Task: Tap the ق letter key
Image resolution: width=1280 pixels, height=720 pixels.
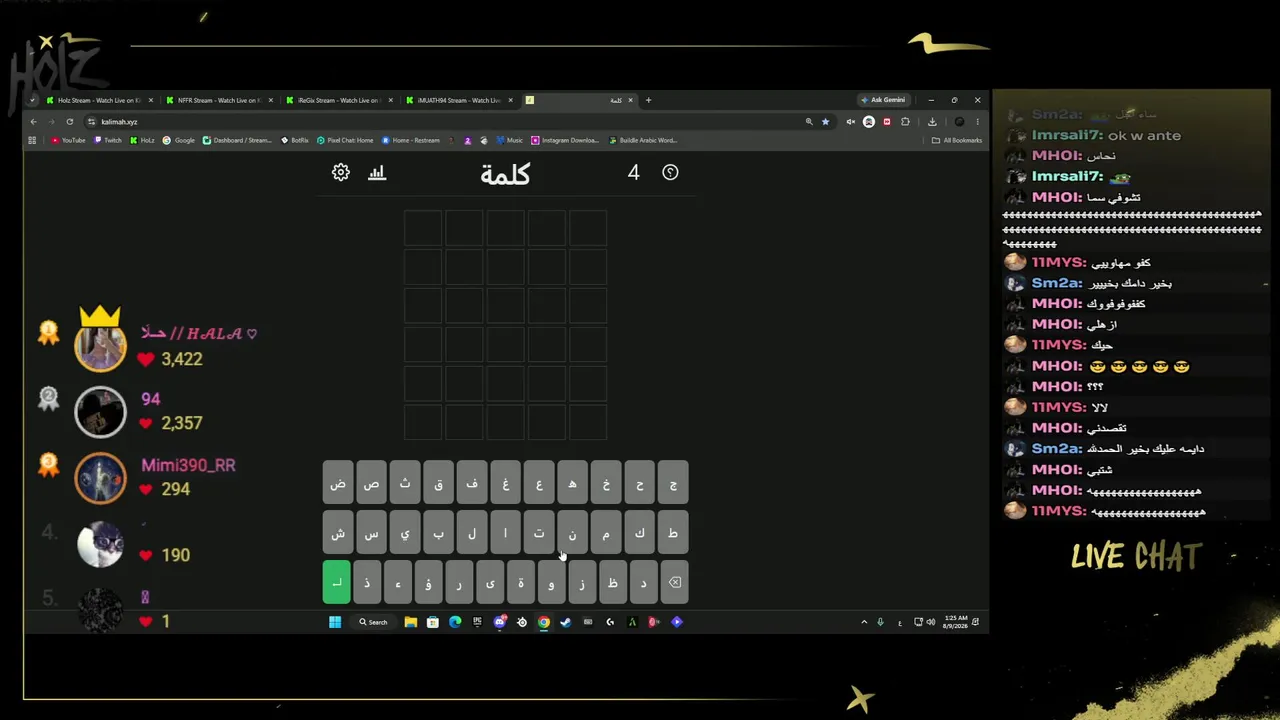Action: (x=438, y=483)
